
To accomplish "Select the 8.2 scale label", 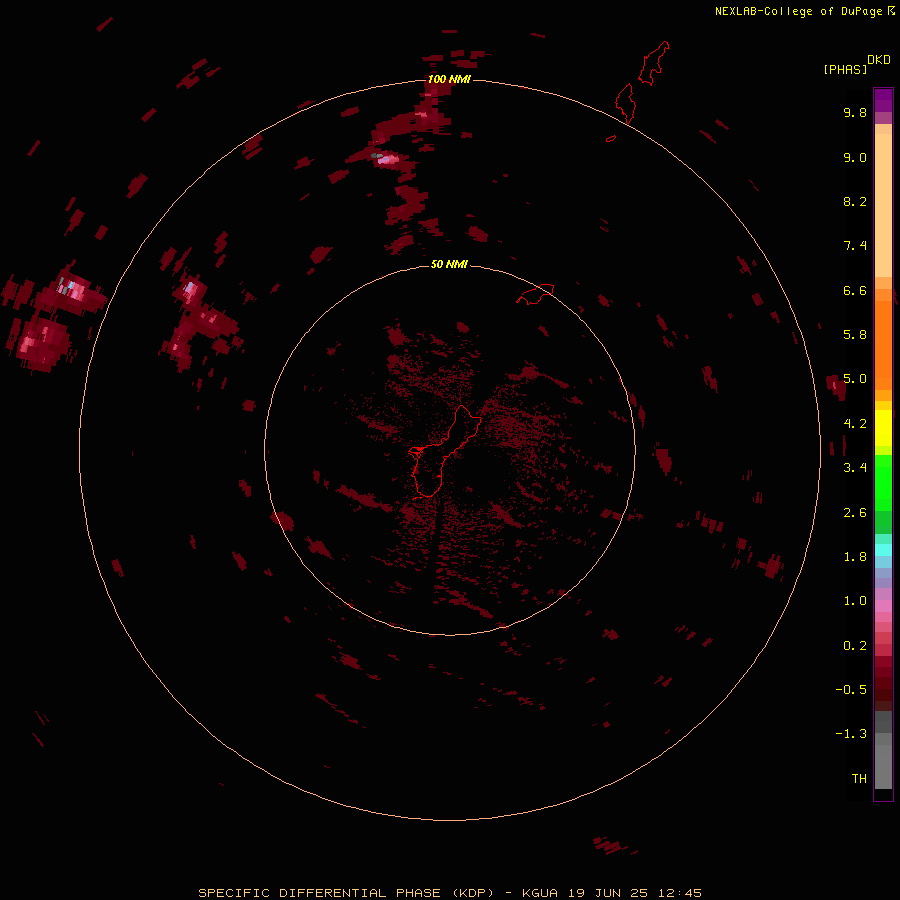I will 855,201.
